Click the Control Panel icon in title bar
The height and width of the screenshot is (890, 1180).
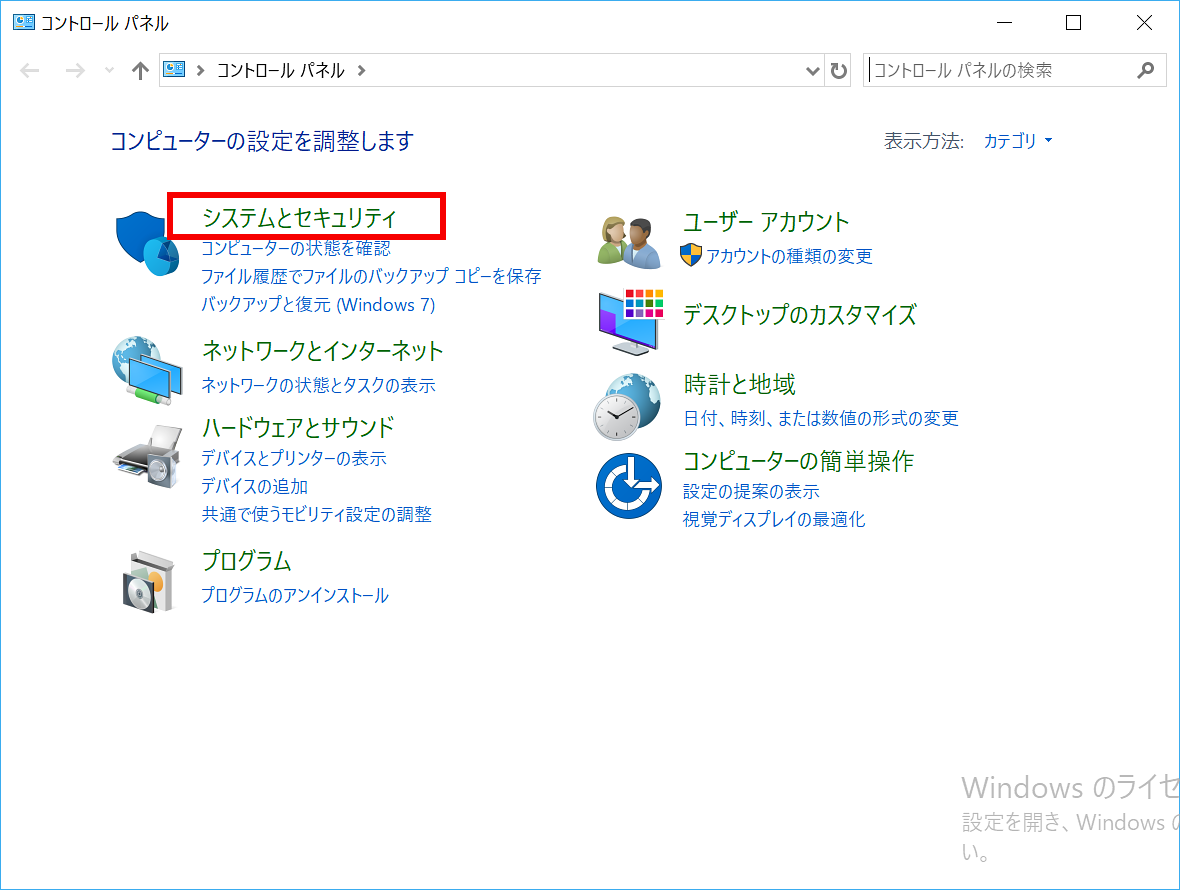(23, 22)
